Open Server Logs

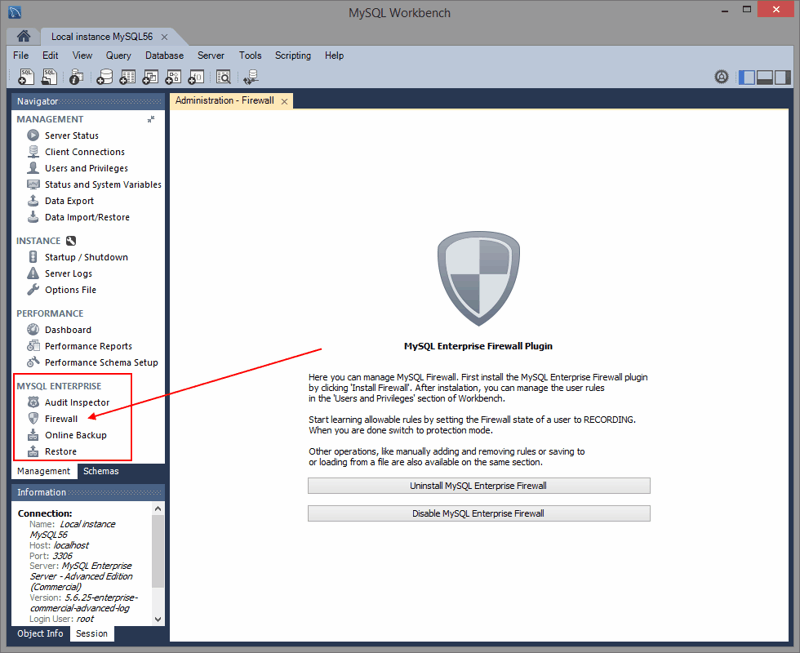pyautogui.click(x=68, y=273)
